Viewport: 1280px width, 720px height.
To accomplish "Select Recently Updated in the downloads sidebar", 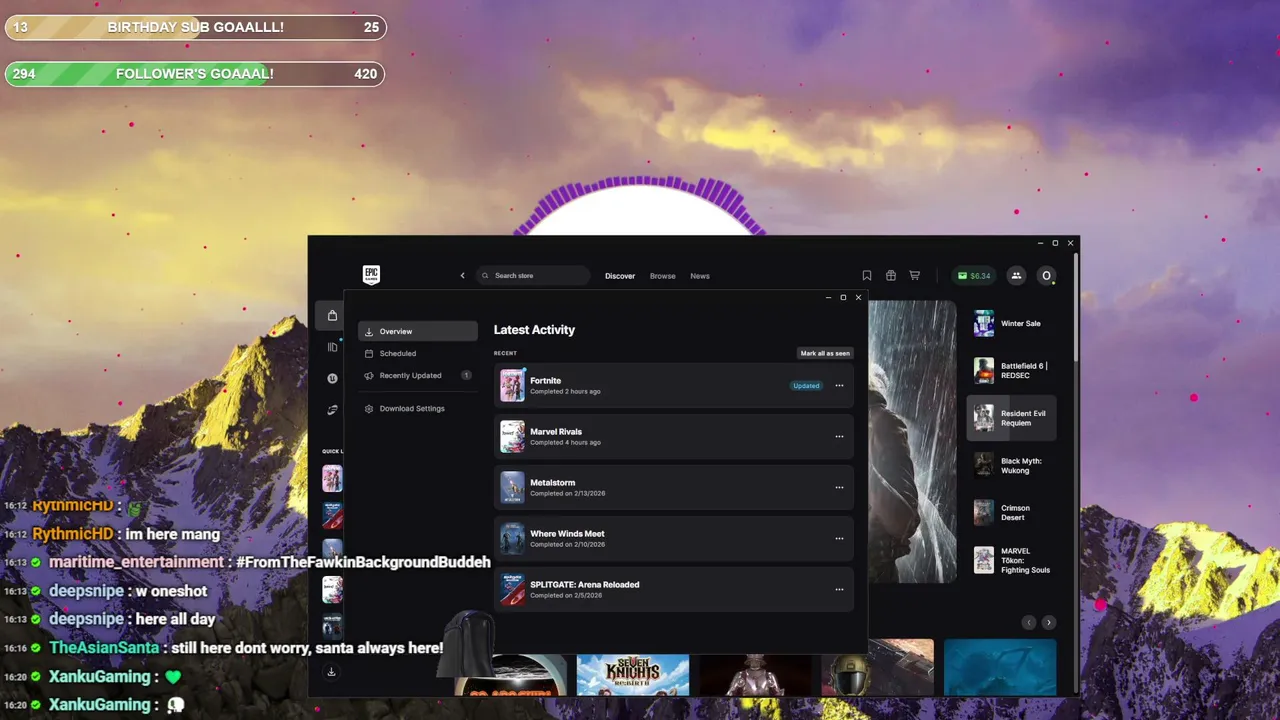I will (418, 375).
